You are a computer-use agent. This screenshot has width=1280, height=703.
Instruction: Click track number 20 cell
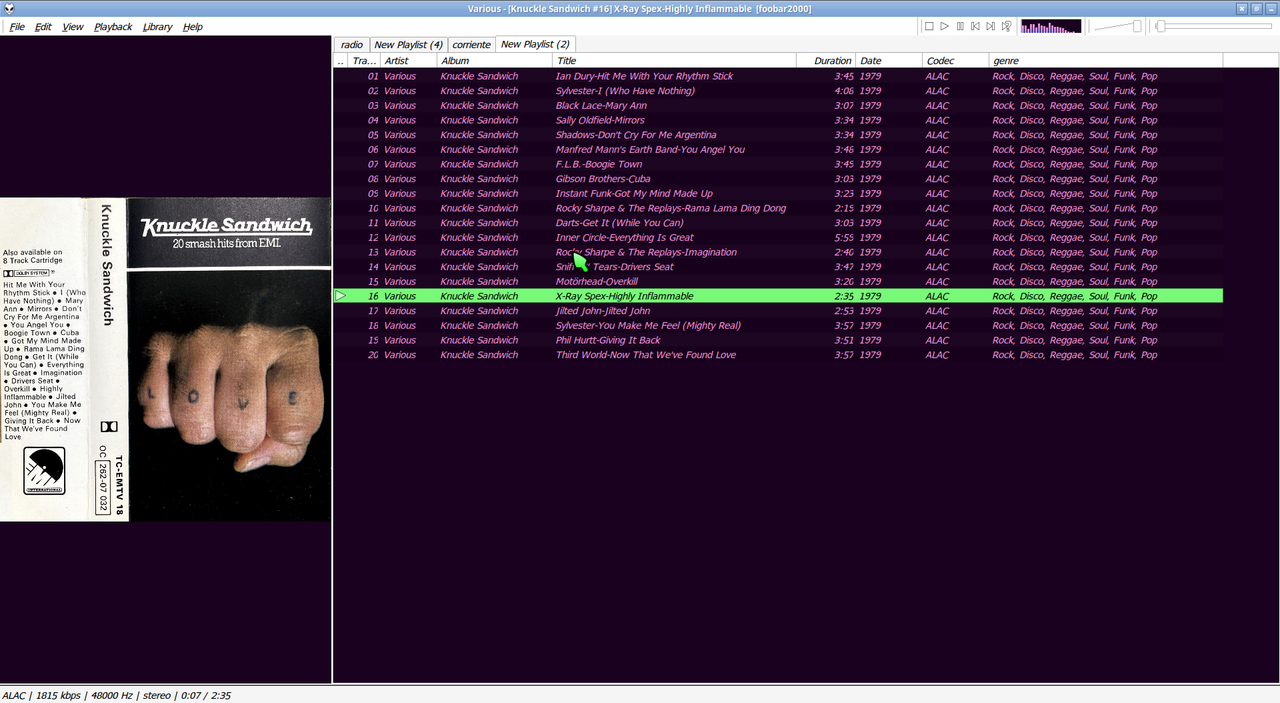click(373, 355)
